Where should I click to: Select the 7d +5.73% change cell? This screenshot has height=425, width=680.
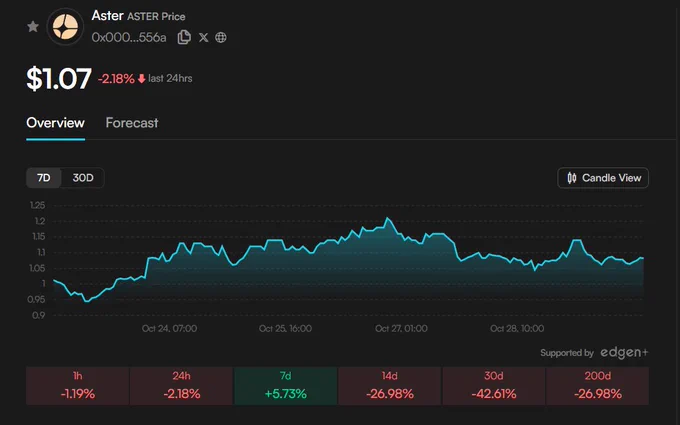285,386
